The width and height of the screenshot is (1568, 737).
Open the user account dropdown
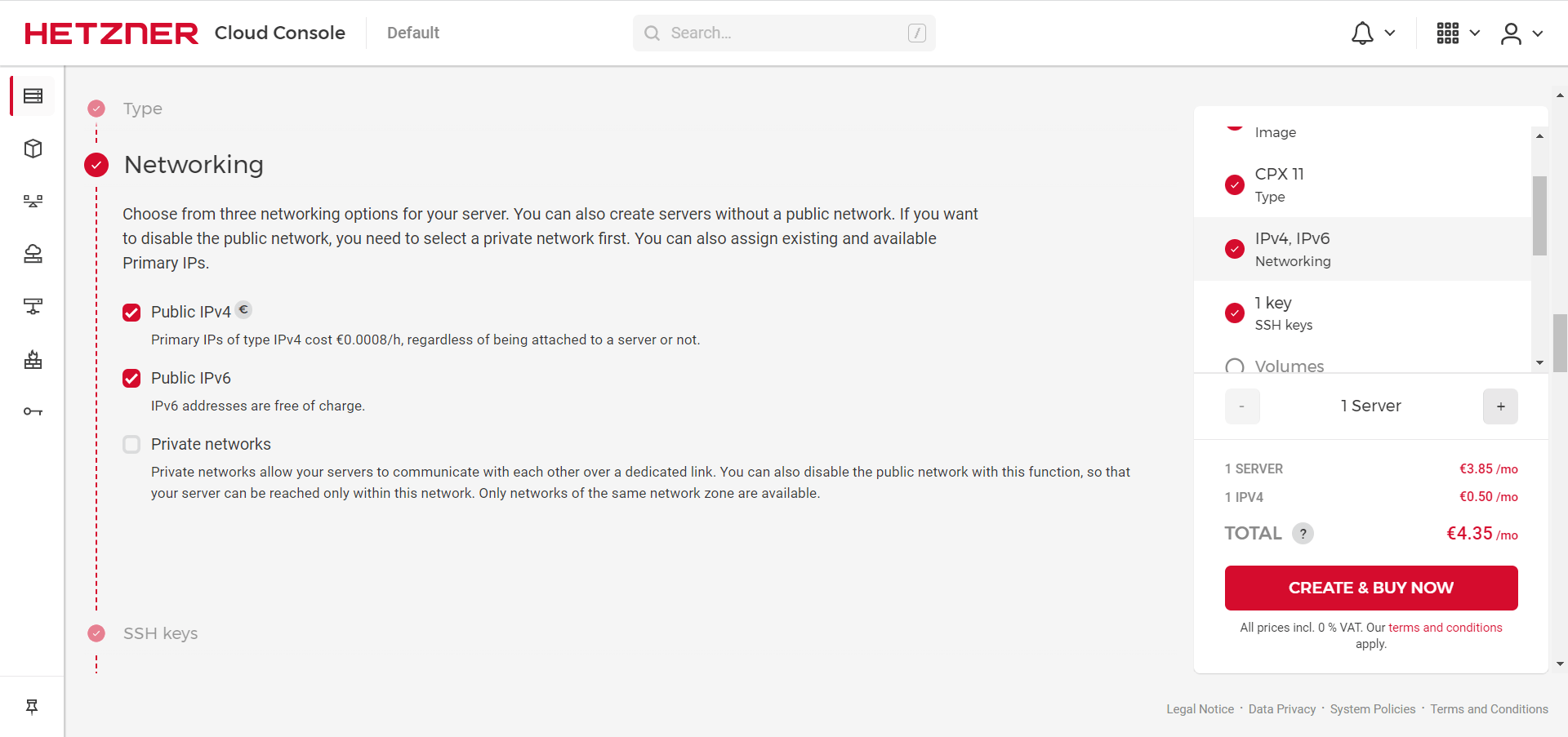pos(1521,33)
